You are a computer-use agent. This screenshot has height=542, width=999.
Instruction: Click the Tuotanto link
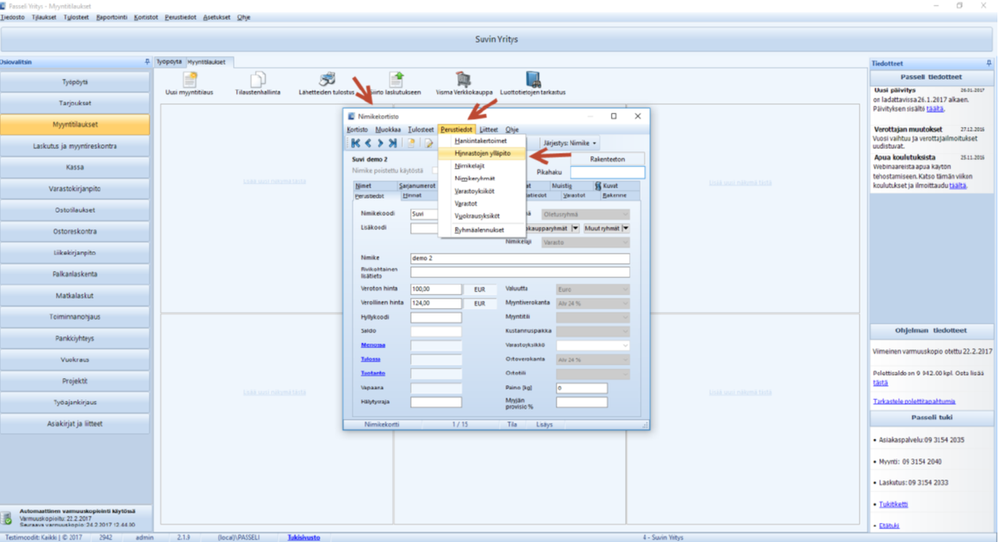[x=373, y=373]
